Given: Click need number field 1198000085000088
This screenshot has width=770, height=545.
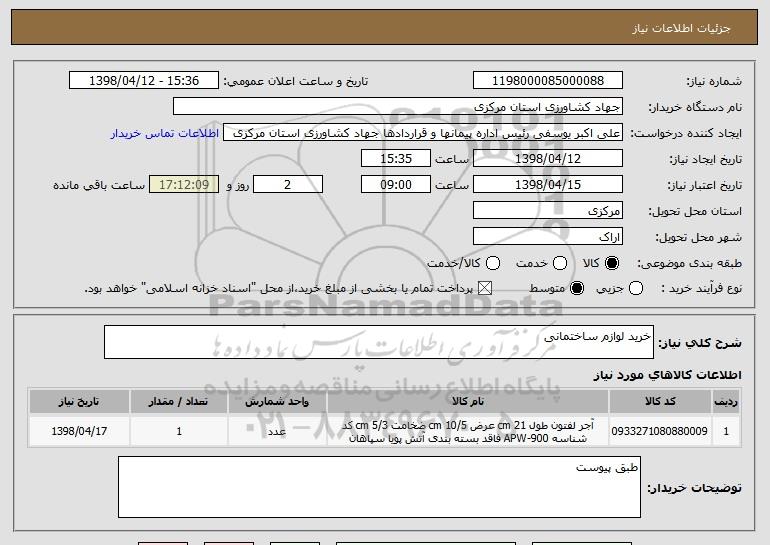Looking at the screenshot, I should tap(548, 81).
